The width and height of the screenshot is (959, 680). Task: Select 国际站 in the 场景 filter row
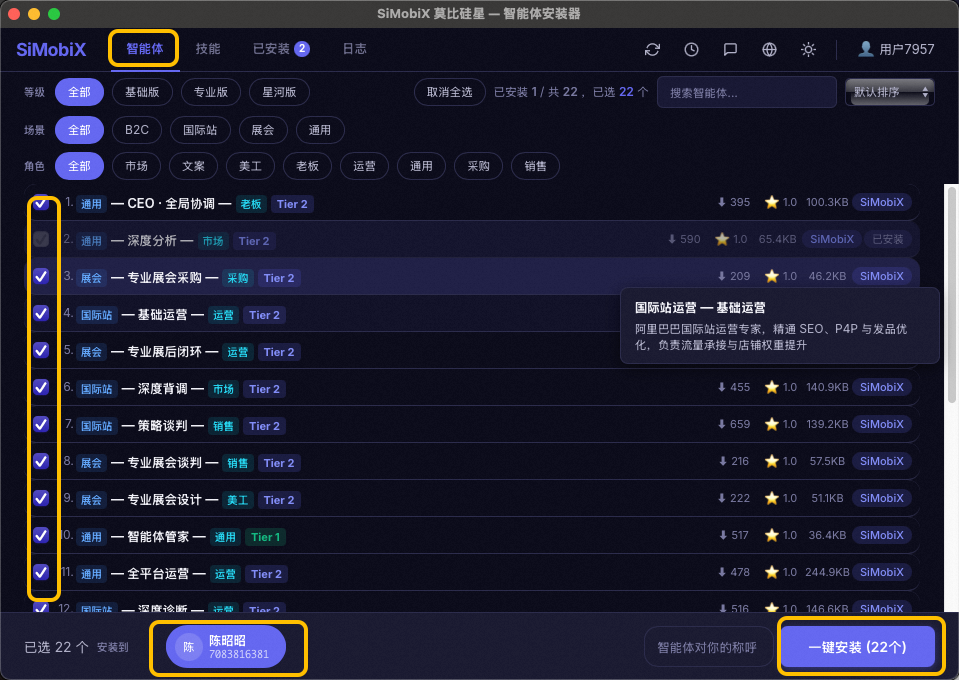point(200,130)
